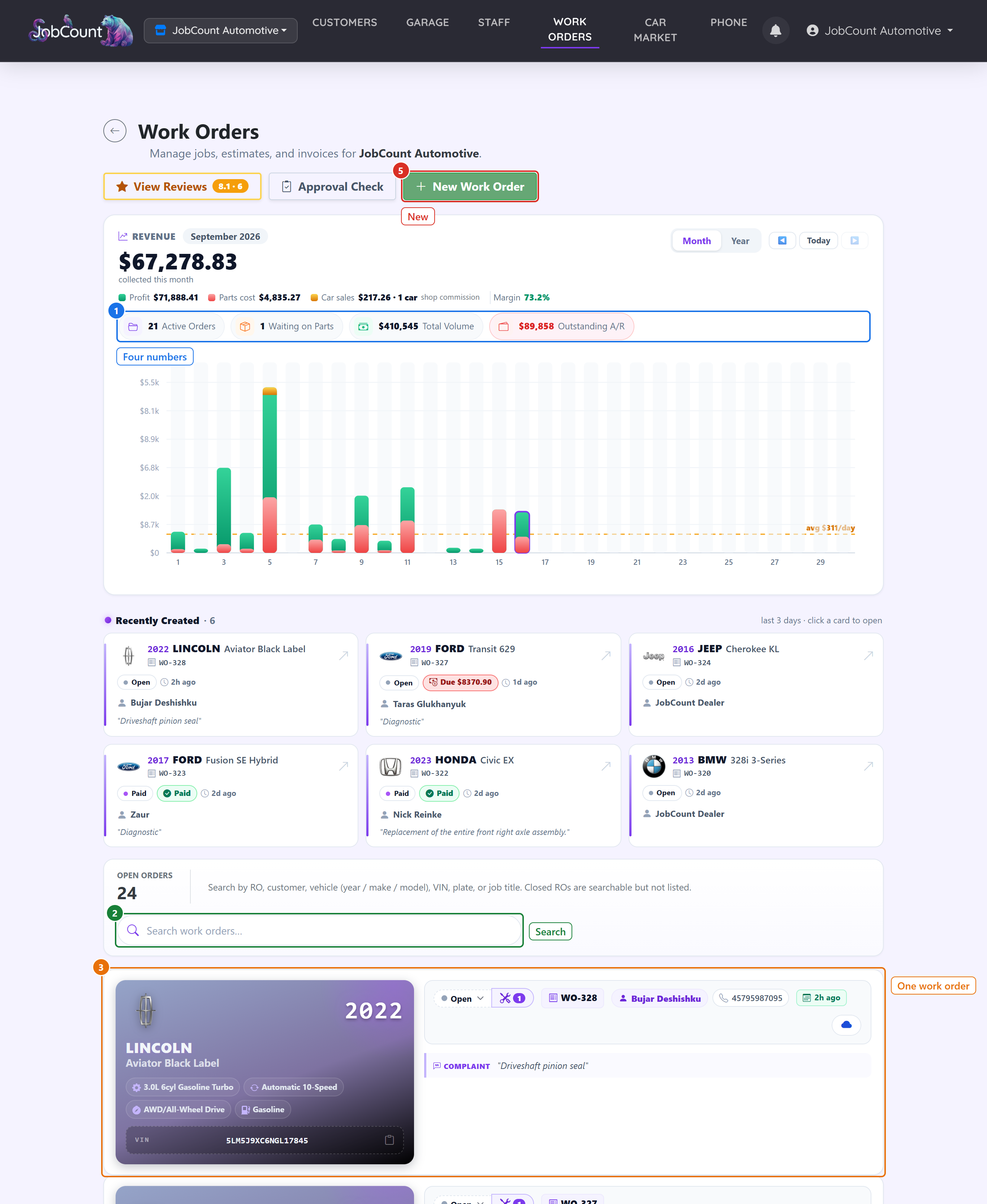Open the Customers nav tab
The height and width of the screenshot is (1204, 987).
point(345,23)
